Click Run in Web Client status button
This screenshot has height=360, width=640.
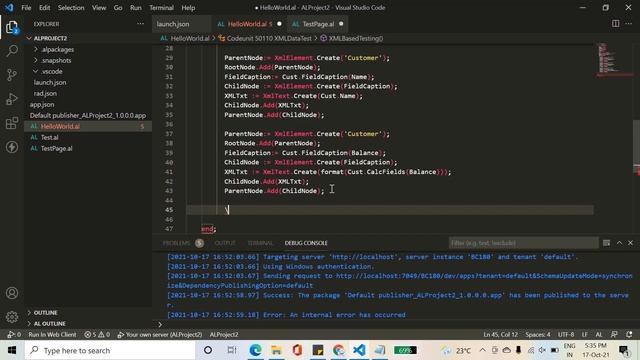click(x=52, y=334)
